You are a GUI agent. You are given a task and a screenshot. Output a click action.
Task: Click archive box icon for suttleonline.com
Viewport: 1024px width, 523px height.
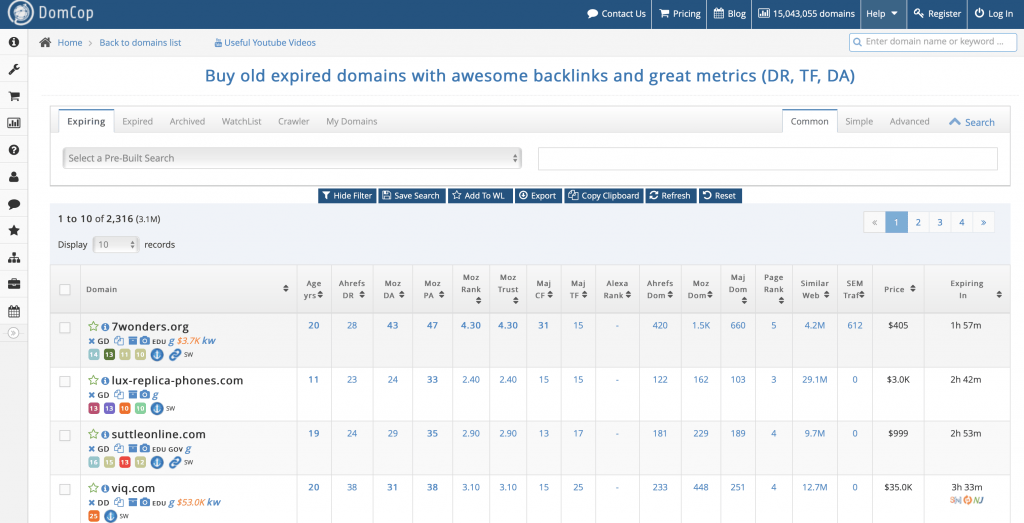[133, 449]
